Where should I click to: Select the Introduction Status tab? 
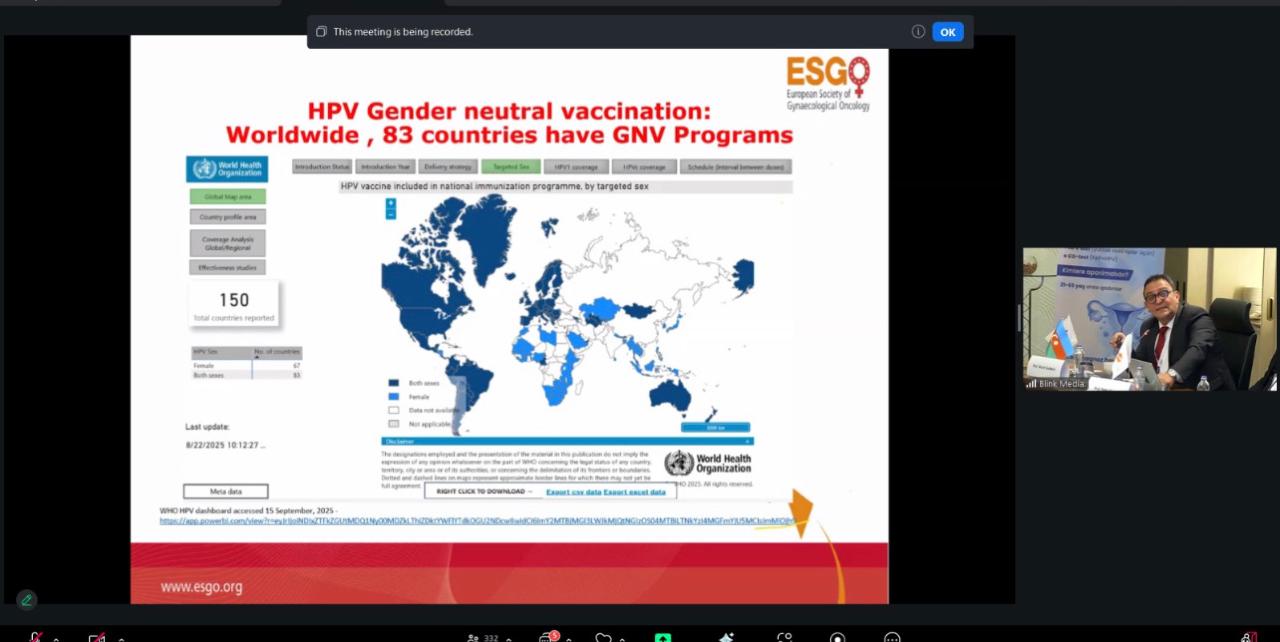(x=321, y=167)
